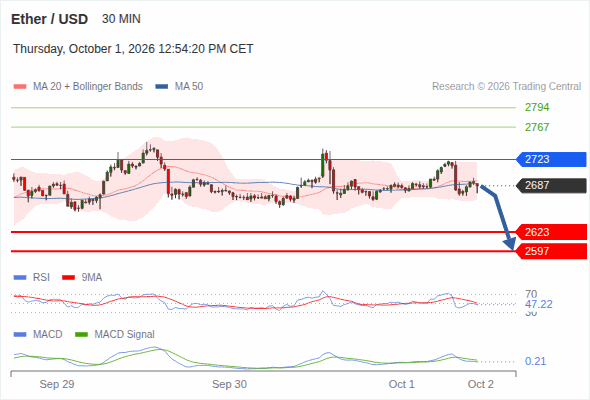
Task: Select the 2597 red support price tag
Action: (x=551, y=251)
